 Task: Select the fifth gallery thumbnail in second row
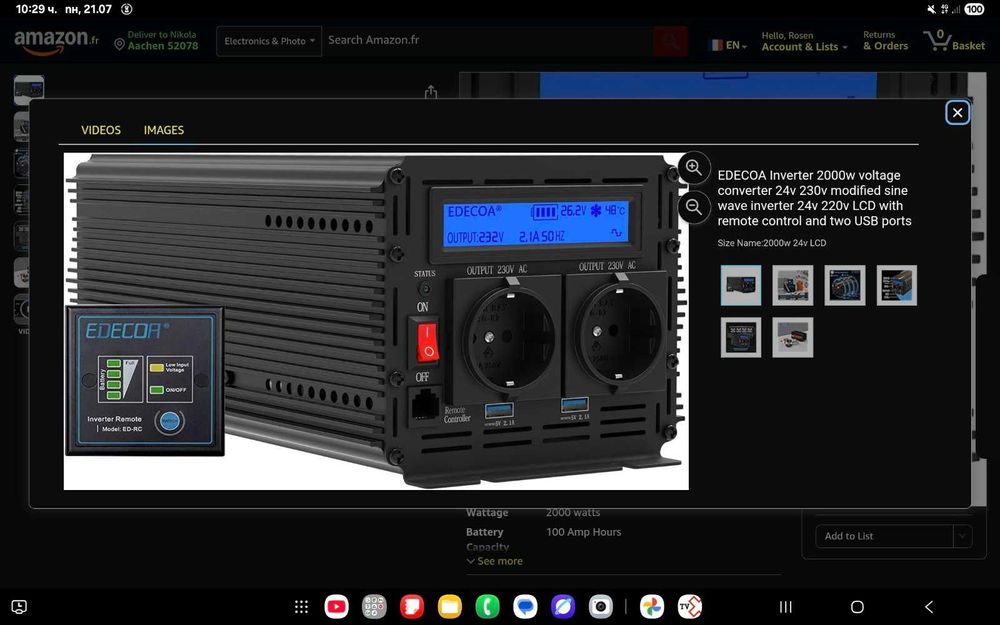[740, 337]
